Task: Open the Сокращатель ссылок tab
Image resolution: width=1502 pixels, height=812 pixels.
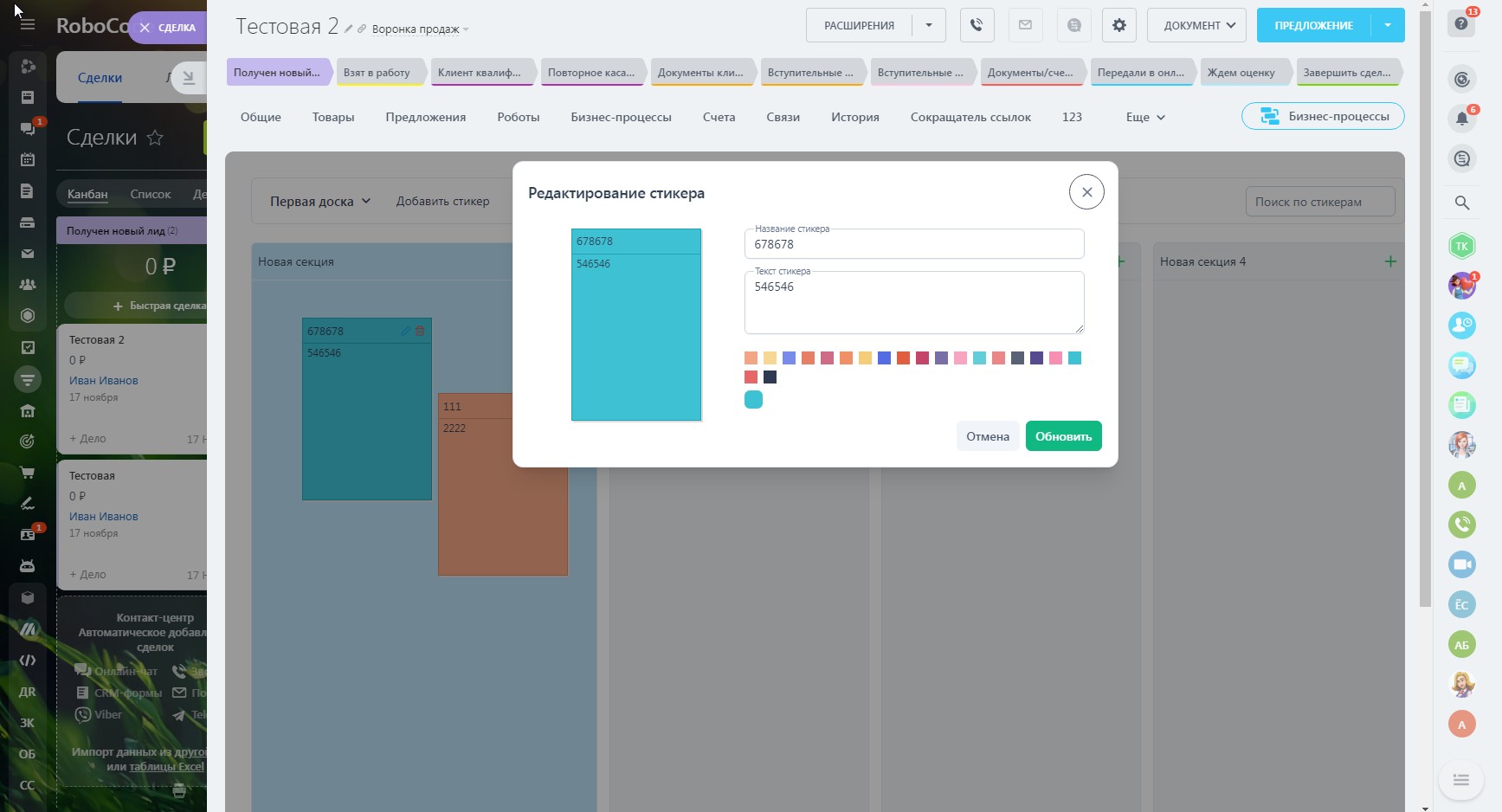Action: tap(970, 117)
